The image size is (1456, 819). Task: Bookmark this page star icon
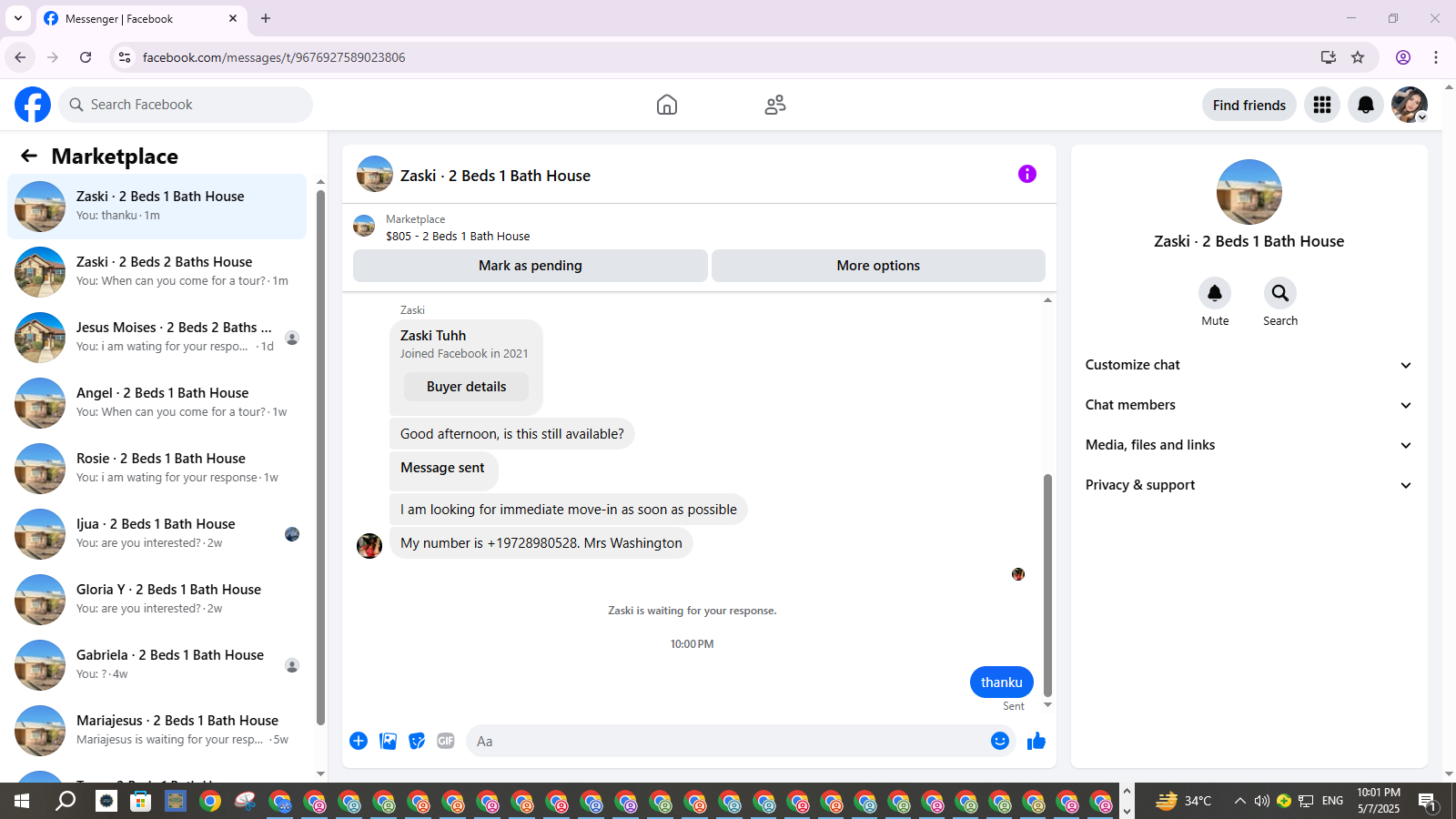point(1358,57)
